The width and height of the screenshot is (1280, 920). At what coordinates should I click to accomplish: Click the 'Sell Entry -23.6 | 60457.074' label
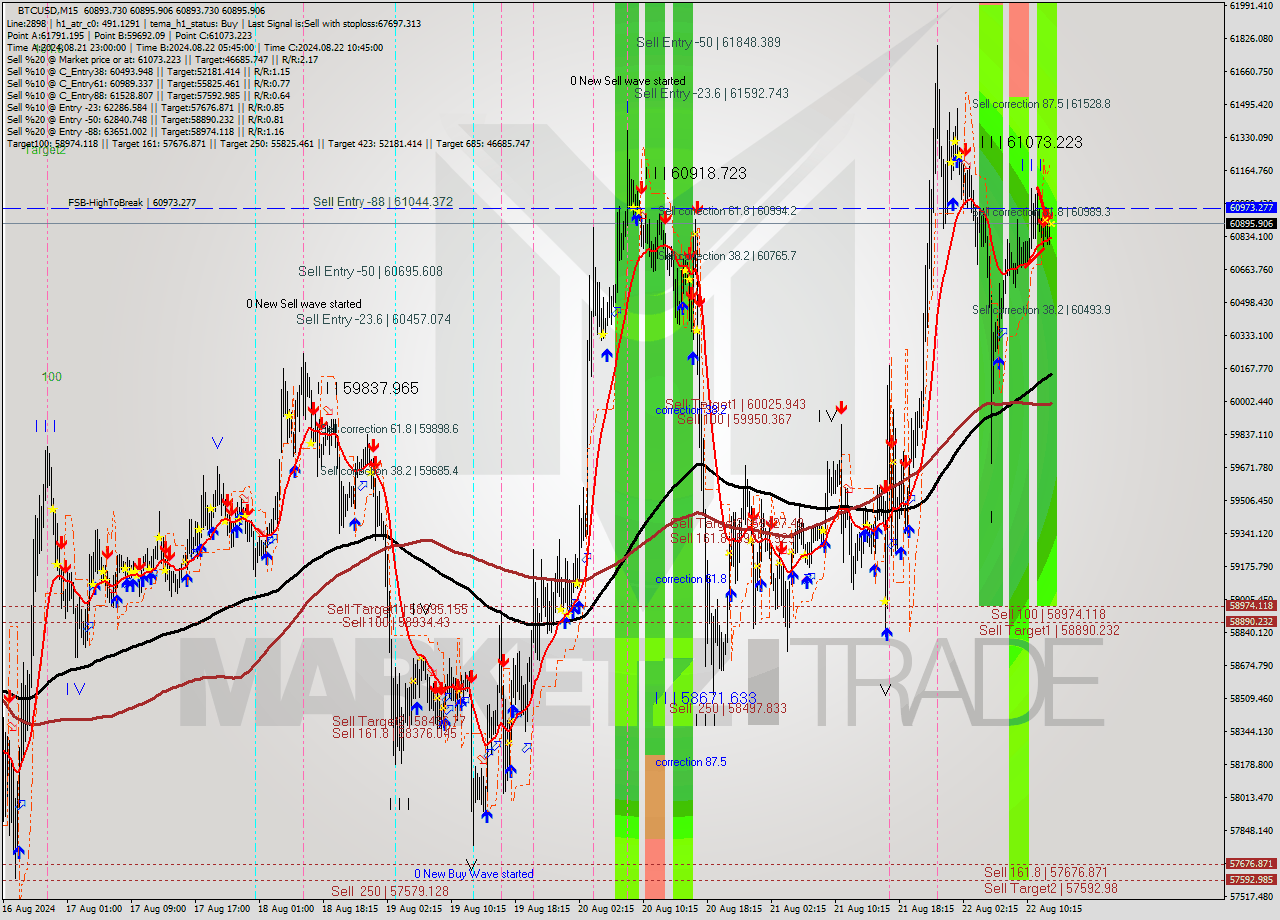tap(373, 319)
